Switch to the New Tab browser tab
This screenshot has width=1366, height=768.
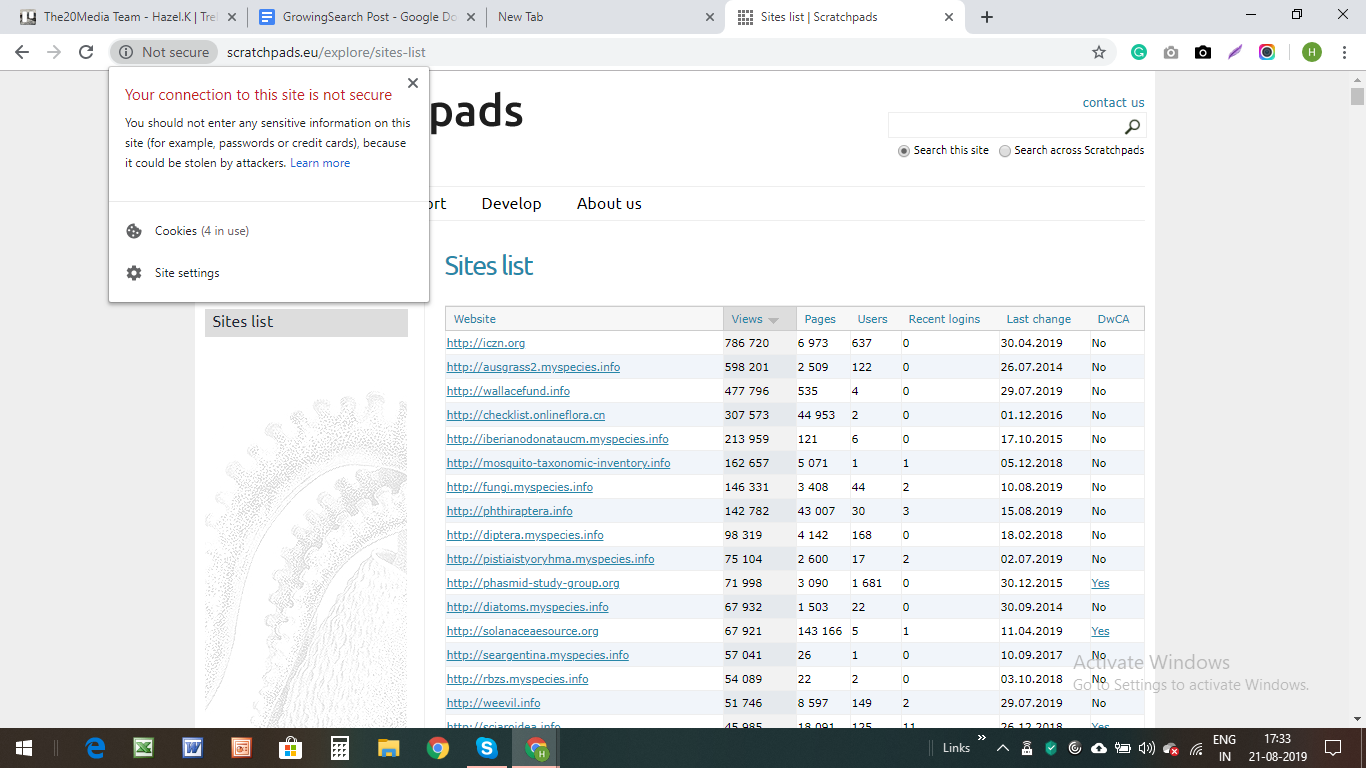(x=605, y=17)
